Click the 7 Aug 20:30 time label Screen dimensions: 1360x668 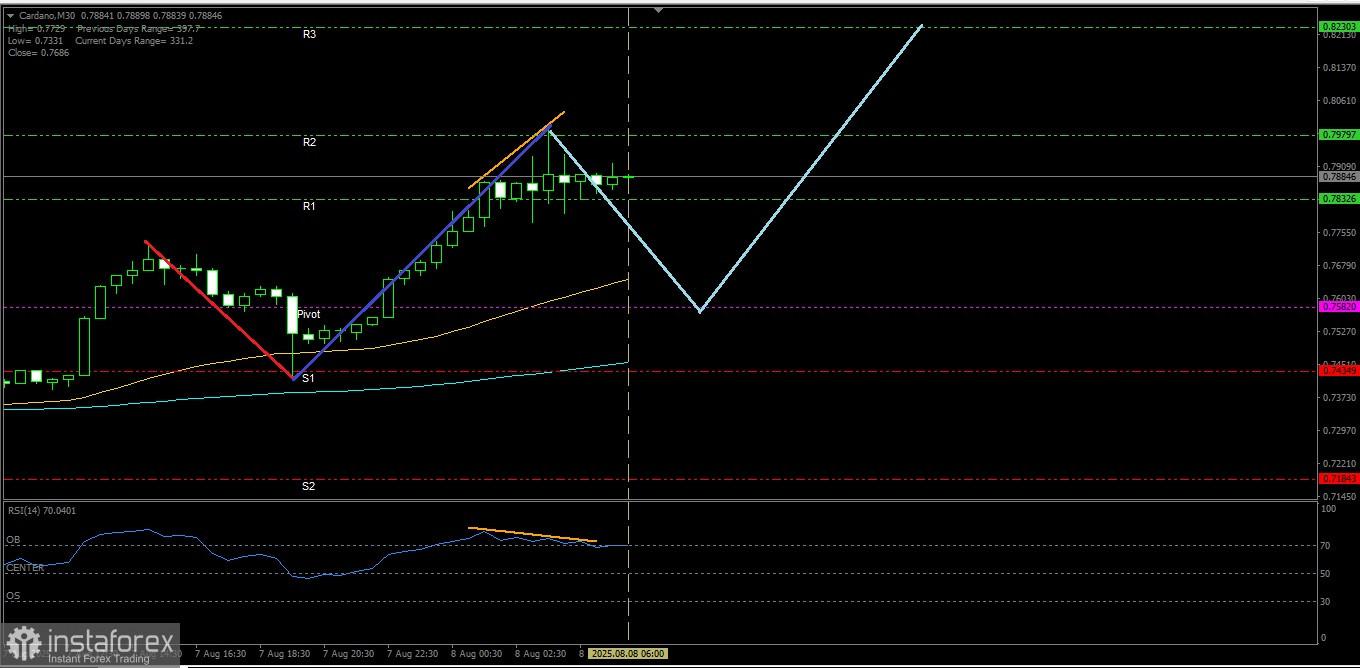click(x=348, y=653)
